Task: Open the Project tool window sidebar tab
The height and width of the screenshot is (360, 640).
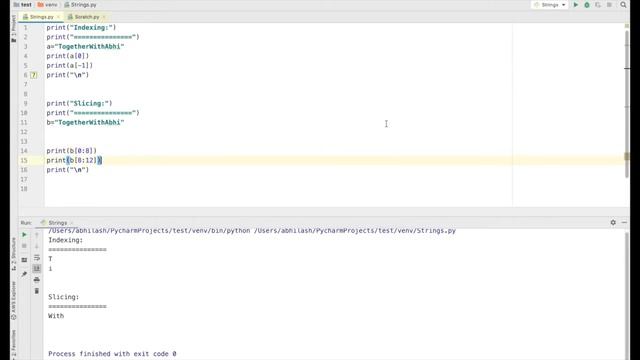Action: (x=13, y=29)
